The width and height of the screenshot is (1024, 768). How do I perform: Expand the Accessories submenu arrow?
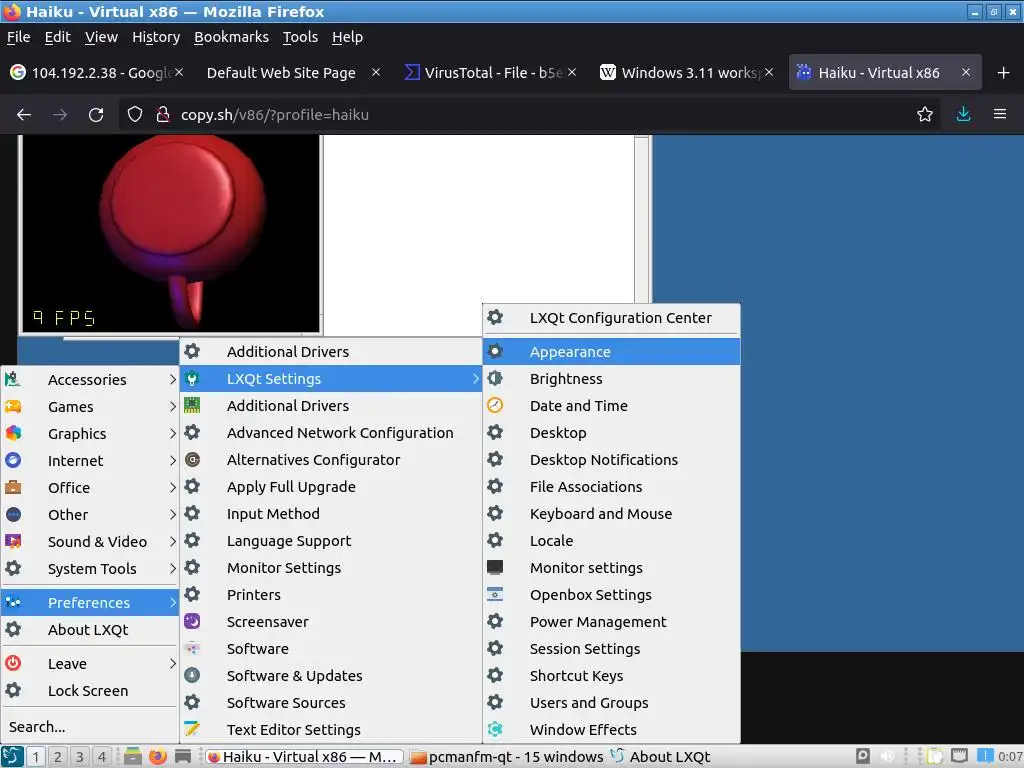tap(172, 379)
